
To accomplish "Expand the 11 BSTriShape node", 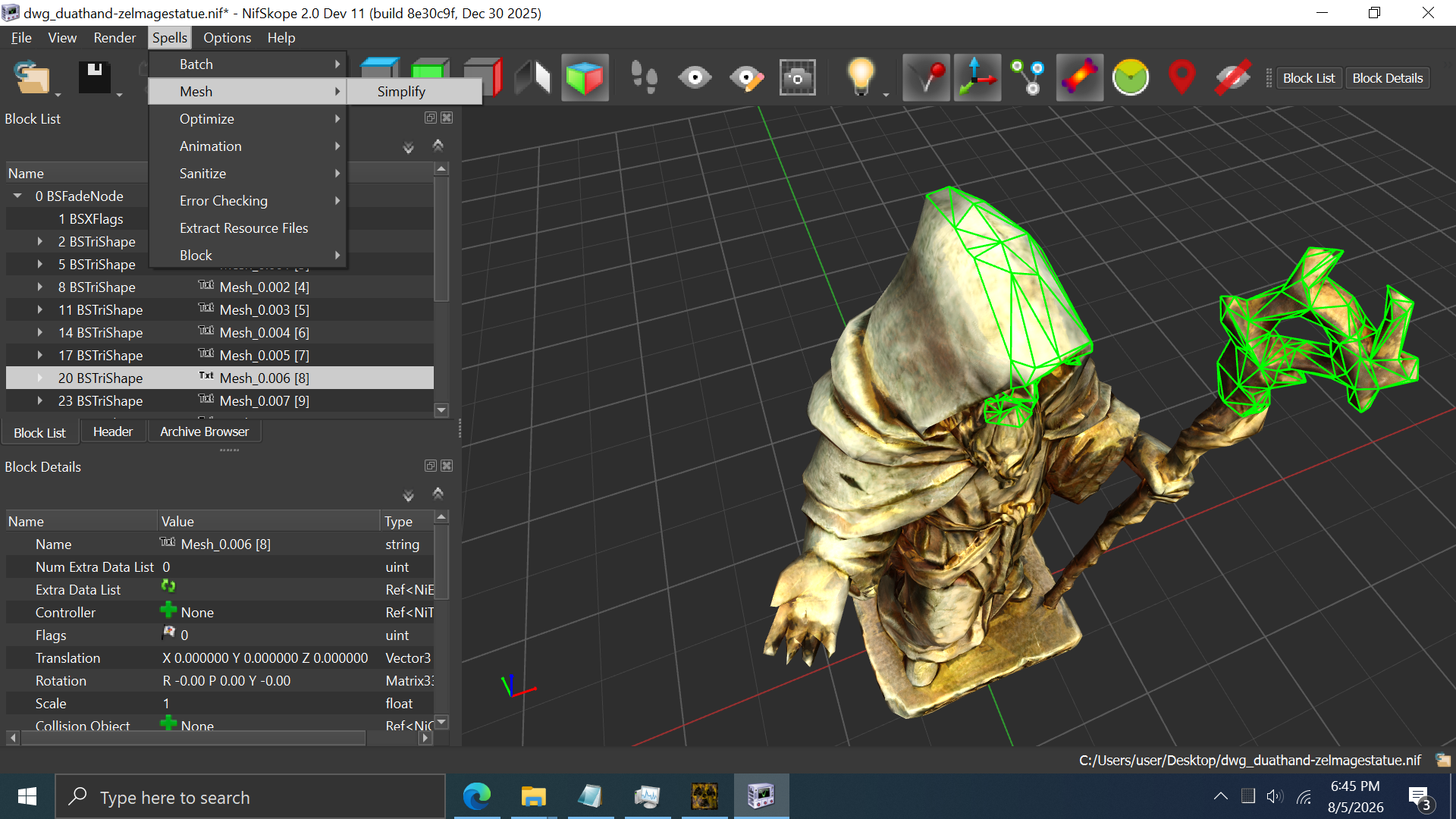I will [x=40, y=309].
